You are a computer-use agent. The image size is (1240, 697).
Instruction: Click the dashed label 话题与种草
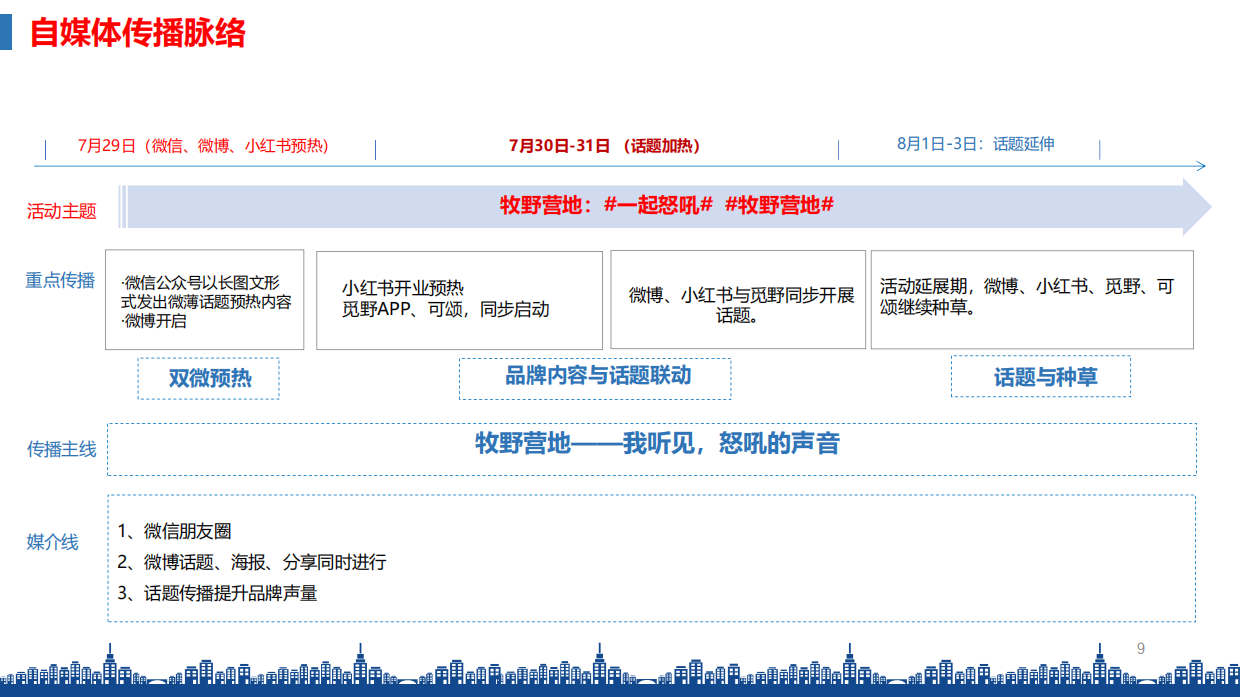[1041, 376]
